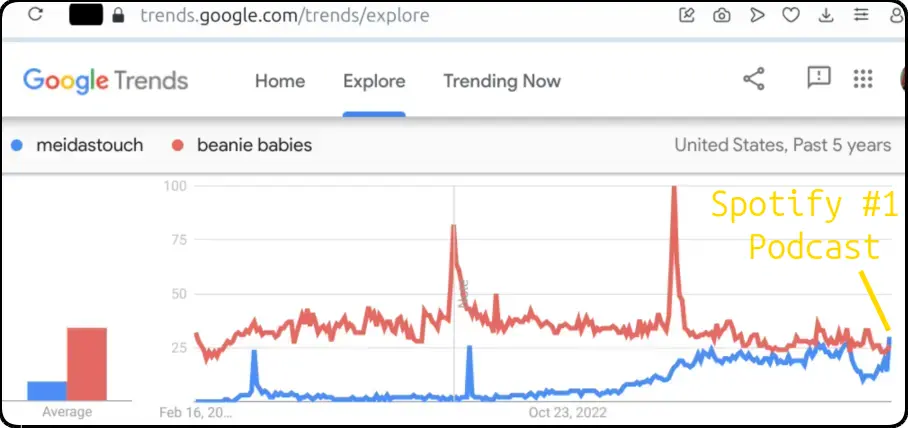The image size is (908, 428).
Task: Click the red beanie babies average bar
Action: pyautogui.click(x=87, y=364)
